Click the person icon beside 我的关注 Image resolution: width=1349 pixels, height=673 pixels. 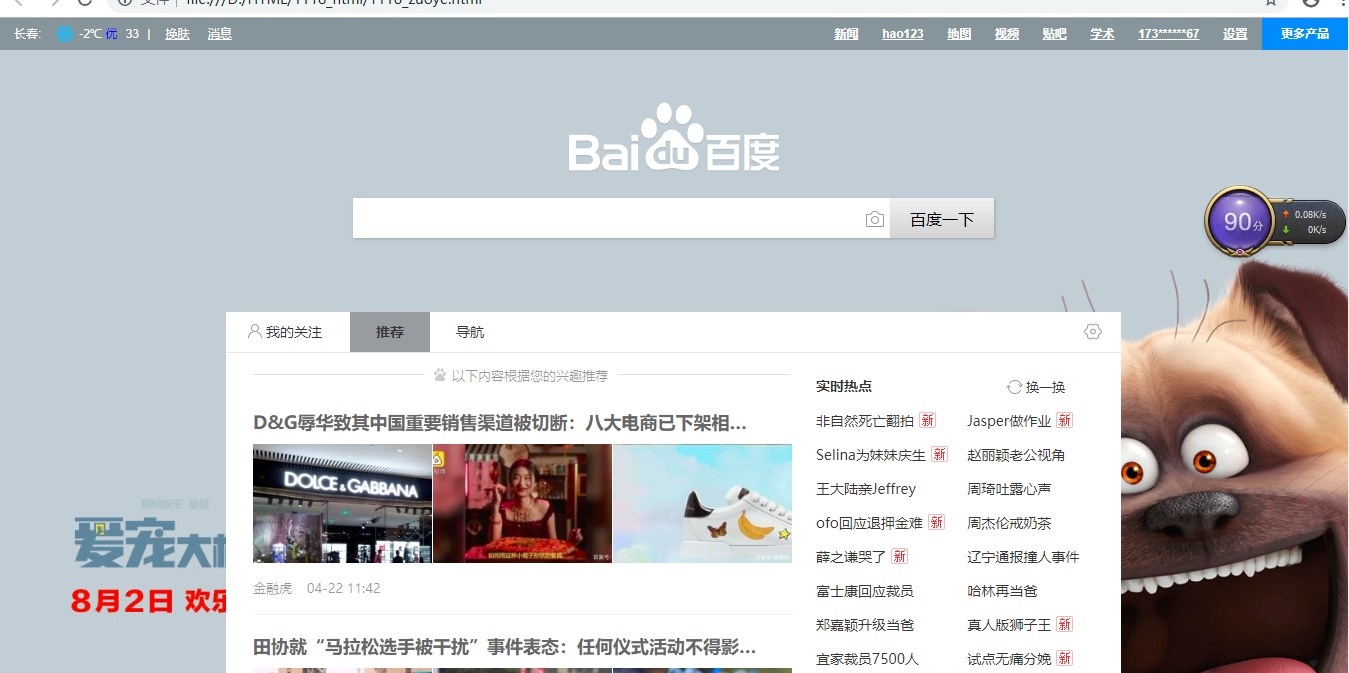(254, 331)
